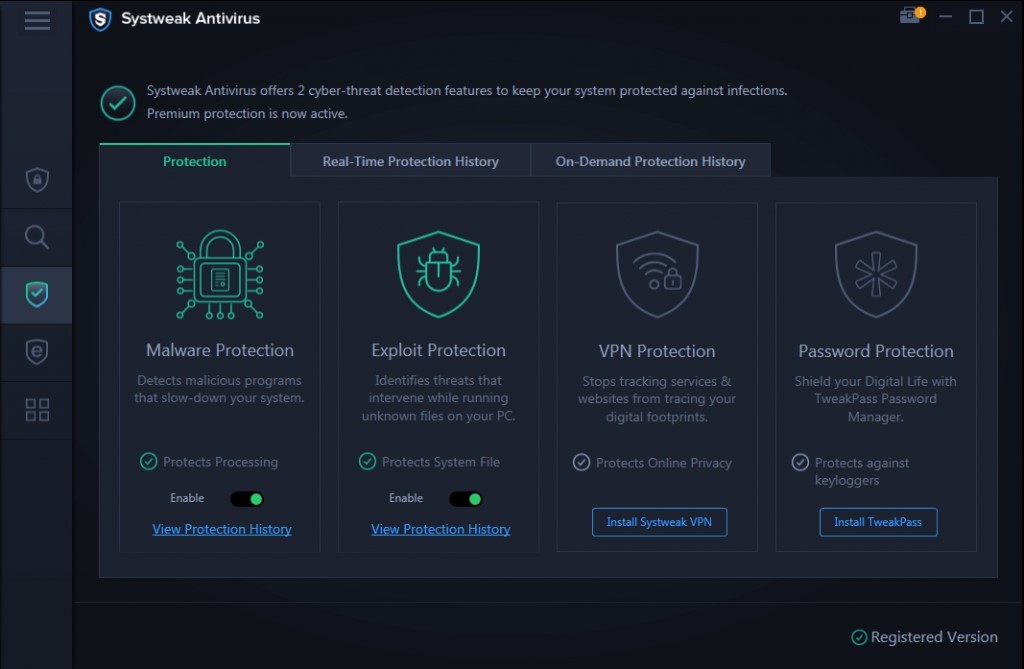Click the Password Protection asterisk shield icon
The height and width of the screenshot is (669, 1024).
click(x=876, y=274)
